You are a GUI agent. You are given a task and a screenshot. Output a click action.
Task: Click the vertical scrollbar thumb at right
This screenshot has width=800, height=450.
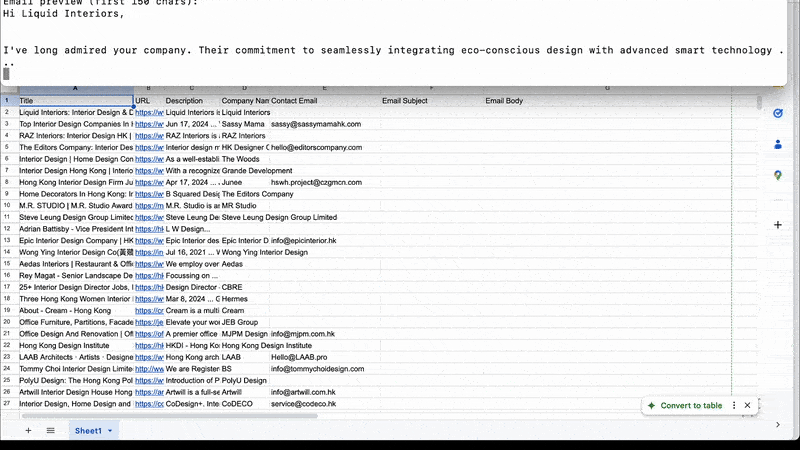pos(759,103)
